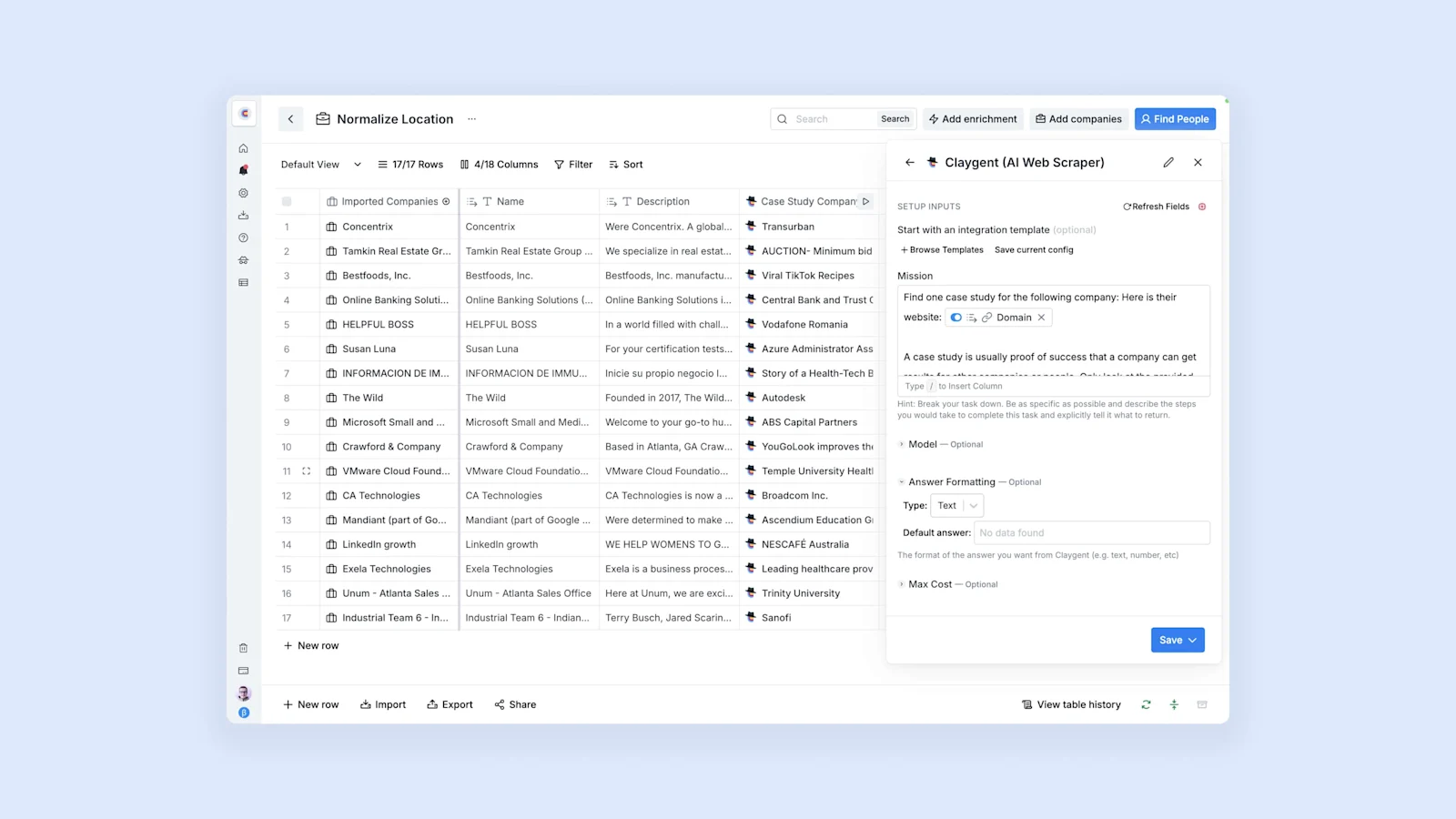
Task: Edit the Claygent enrichment name with the pencil icon
Action: 1168,162
